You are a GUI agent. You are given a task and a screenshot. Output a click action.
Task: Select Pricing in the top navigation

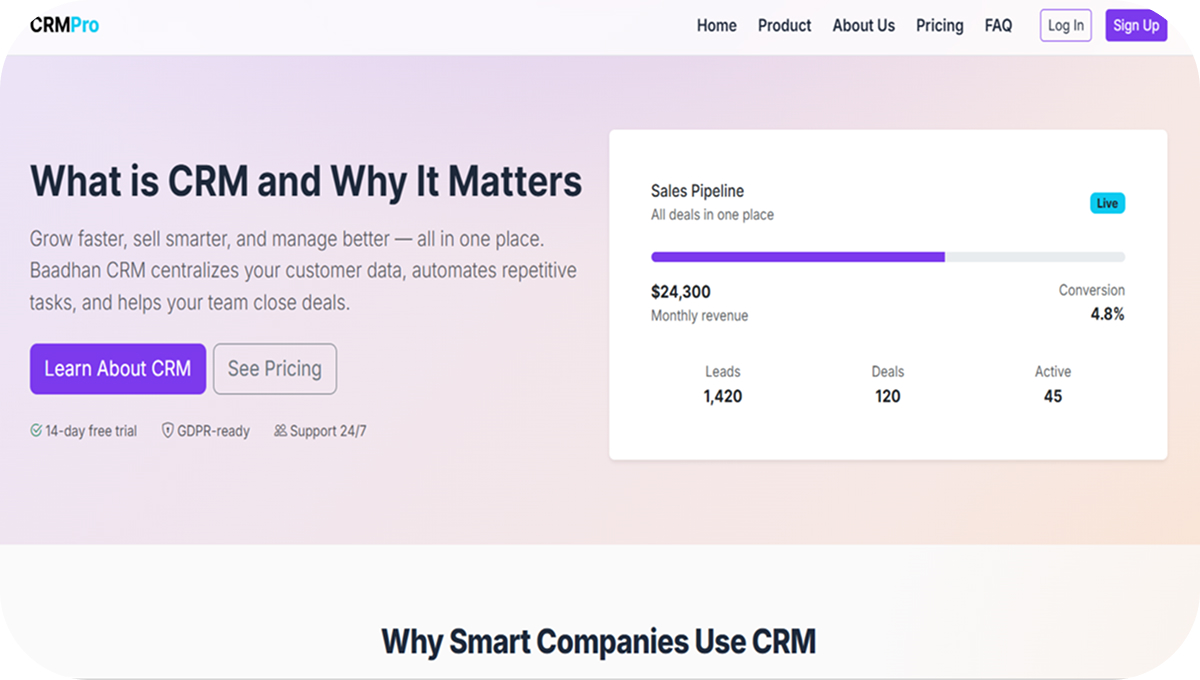coord(939,26)
